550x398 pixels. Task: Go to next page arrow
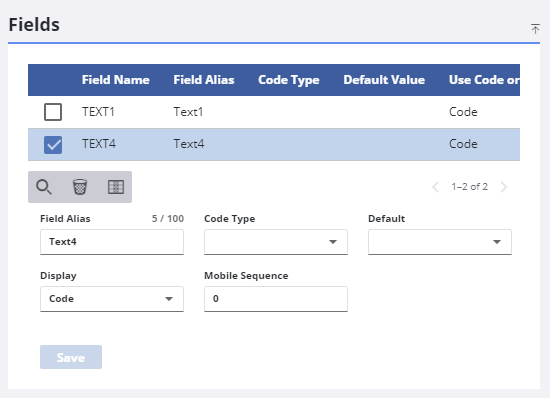coord(504,187)
